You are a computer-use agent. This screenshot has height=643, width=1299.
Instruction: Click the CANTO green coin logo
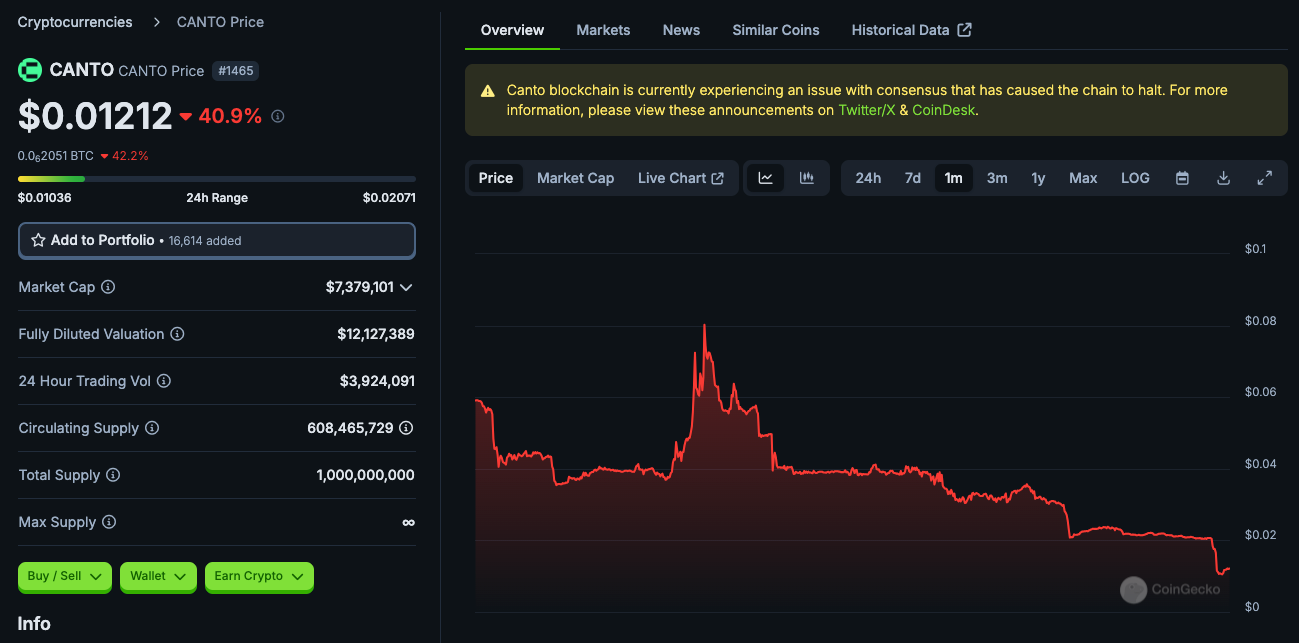tap(30, 70)
